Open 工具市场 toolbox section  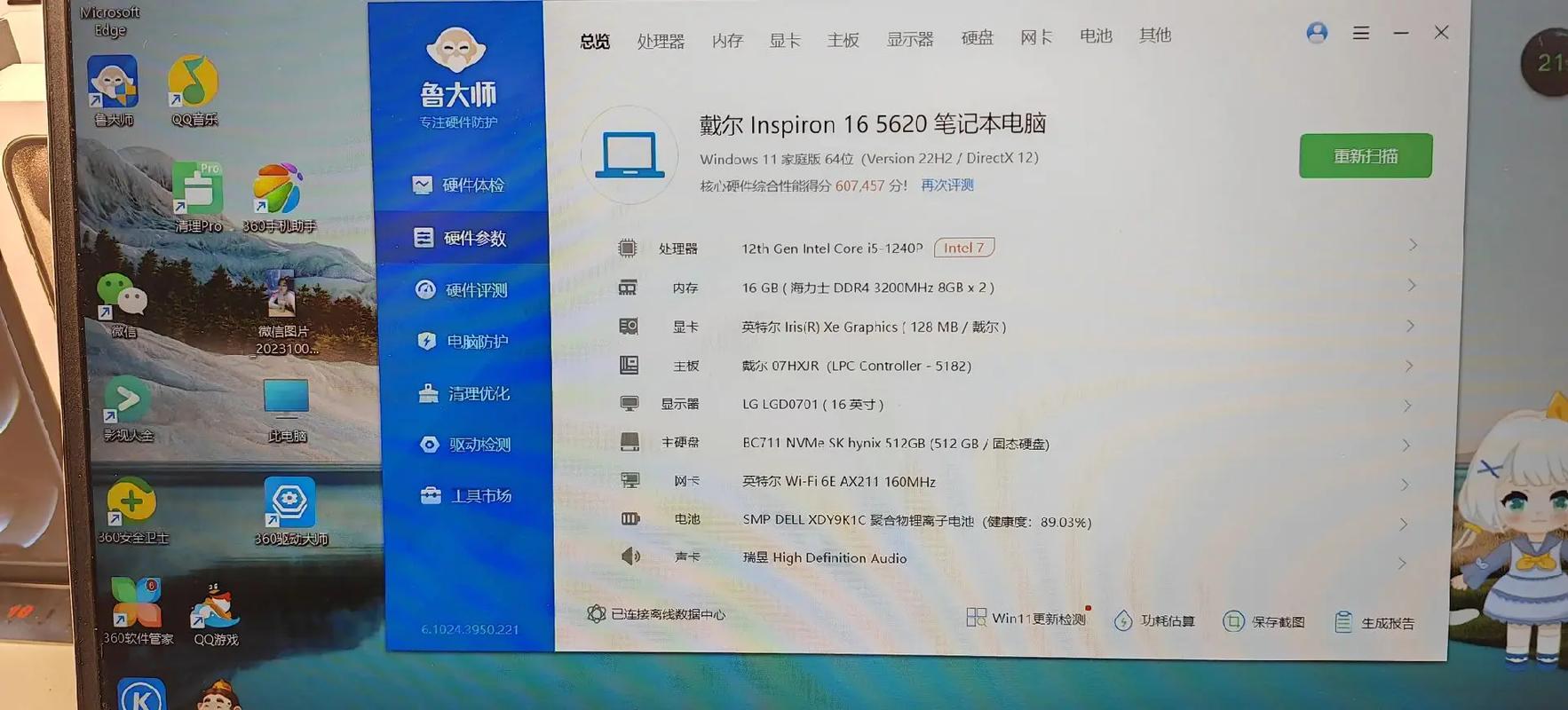[x=467, y=496]
